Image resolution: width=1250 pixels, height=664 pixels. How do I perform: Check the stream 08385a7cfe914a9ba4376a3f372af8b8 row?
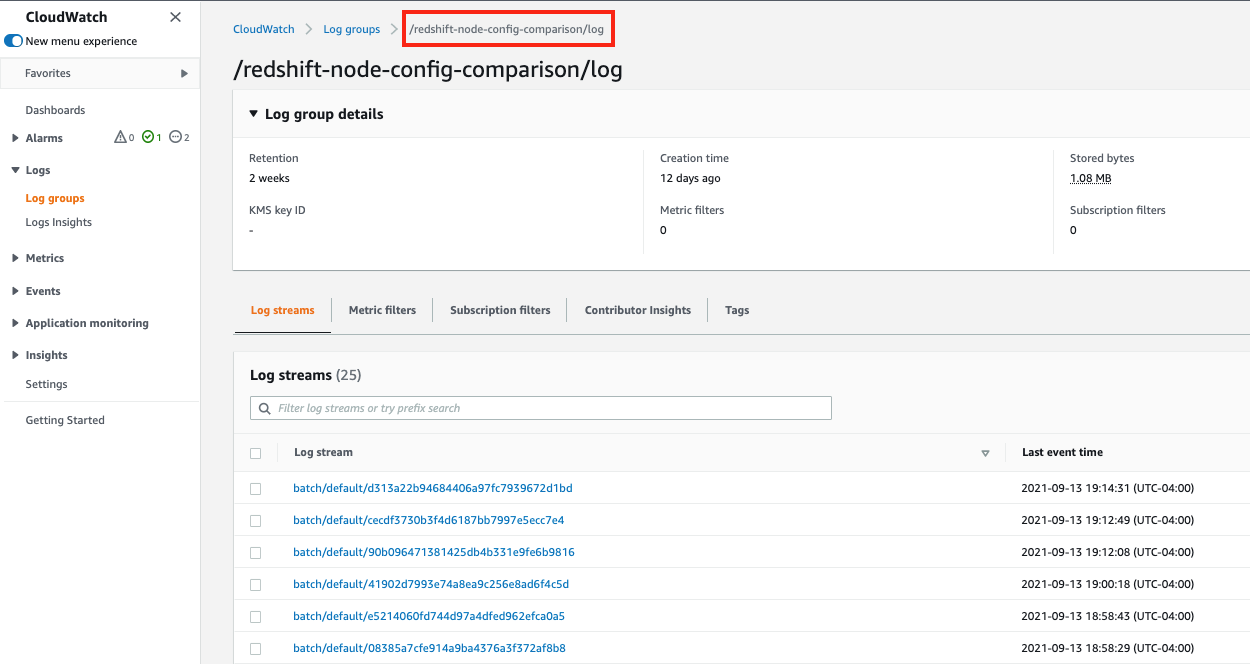(x=255, y=649)
